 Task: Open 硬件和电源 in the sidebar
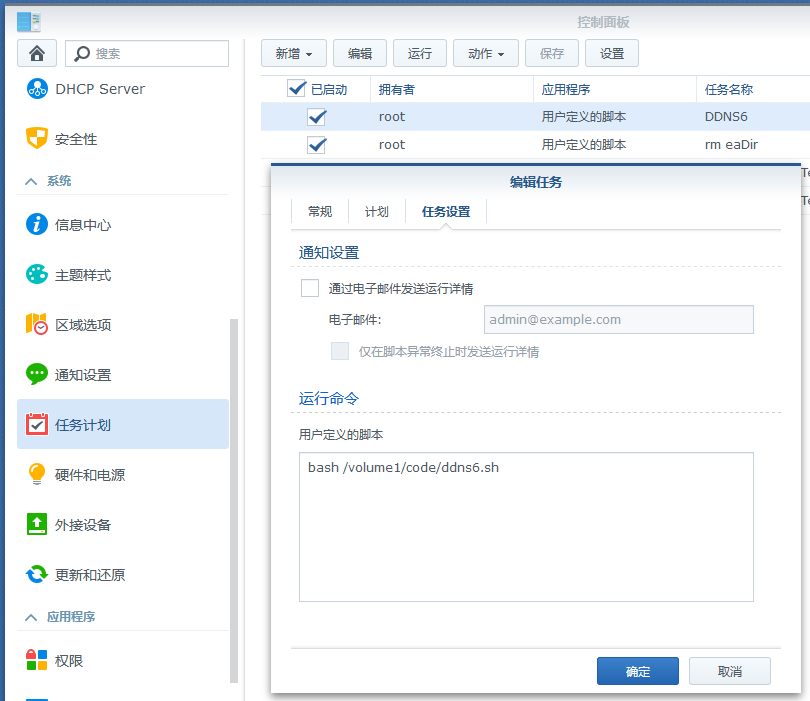pos(90,475)
